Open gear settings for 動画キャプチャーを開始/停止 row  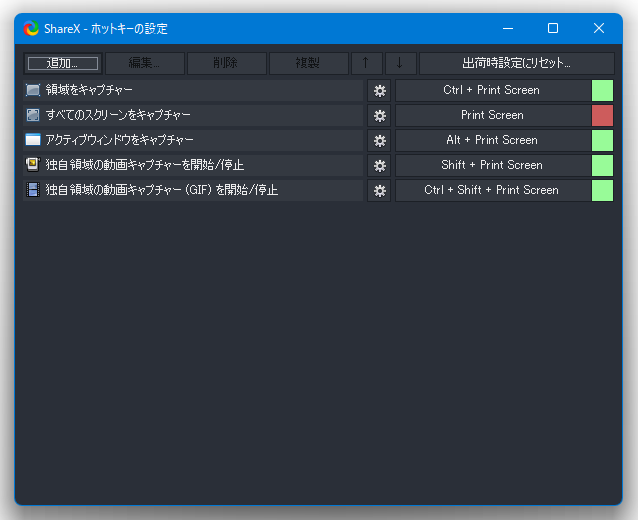point(379,166)
